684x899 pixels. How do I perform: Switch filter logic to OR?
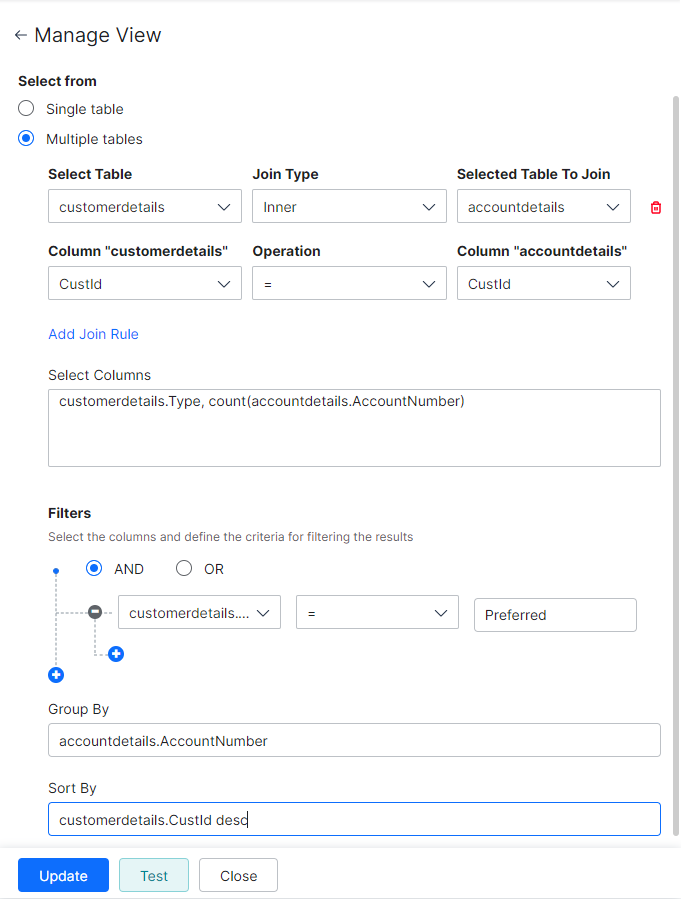pos(184,568)
